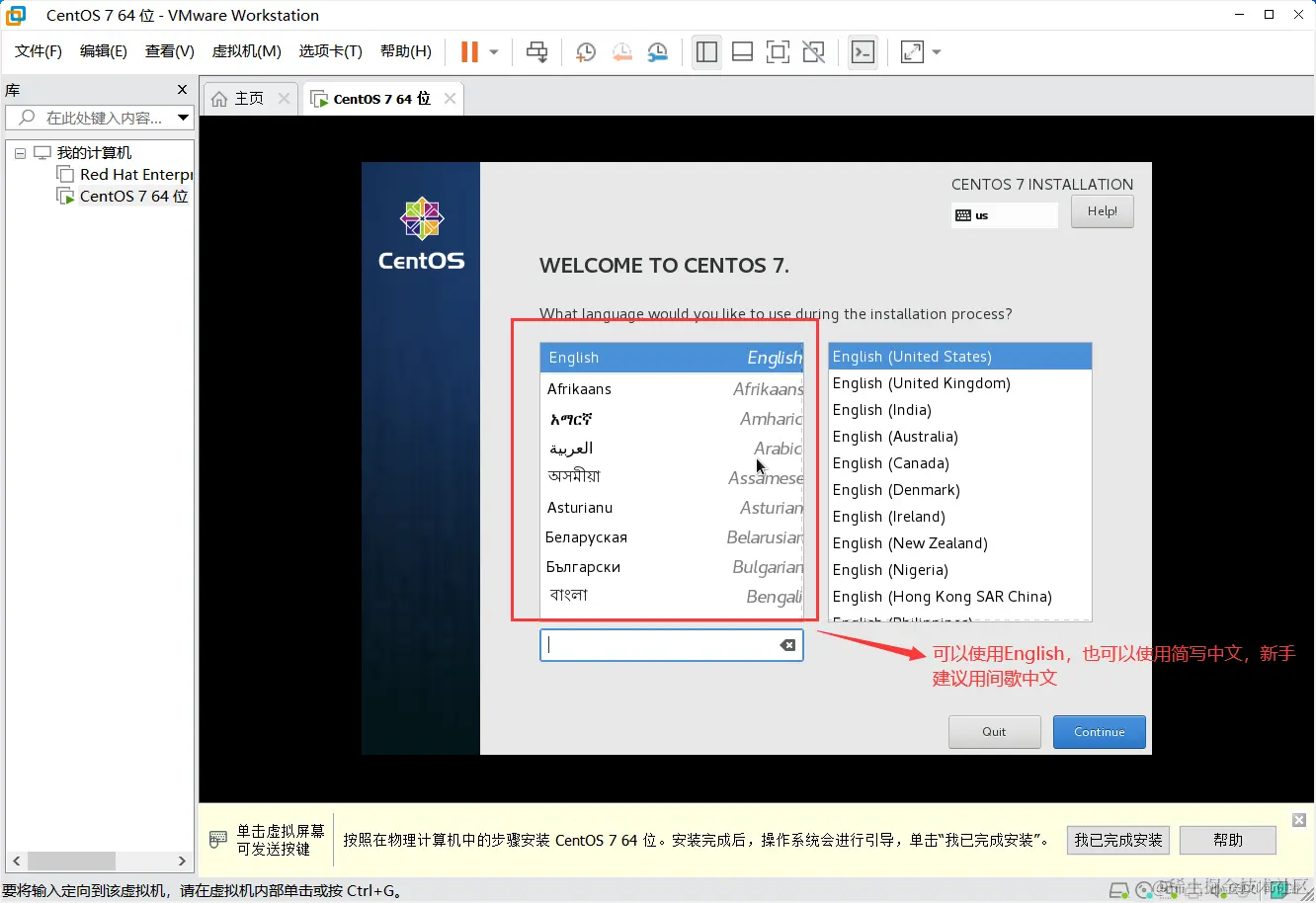Collapse the 我的计算机 tree node
1316x903 pixels.
pyautogui.click(x=20, y=153)
